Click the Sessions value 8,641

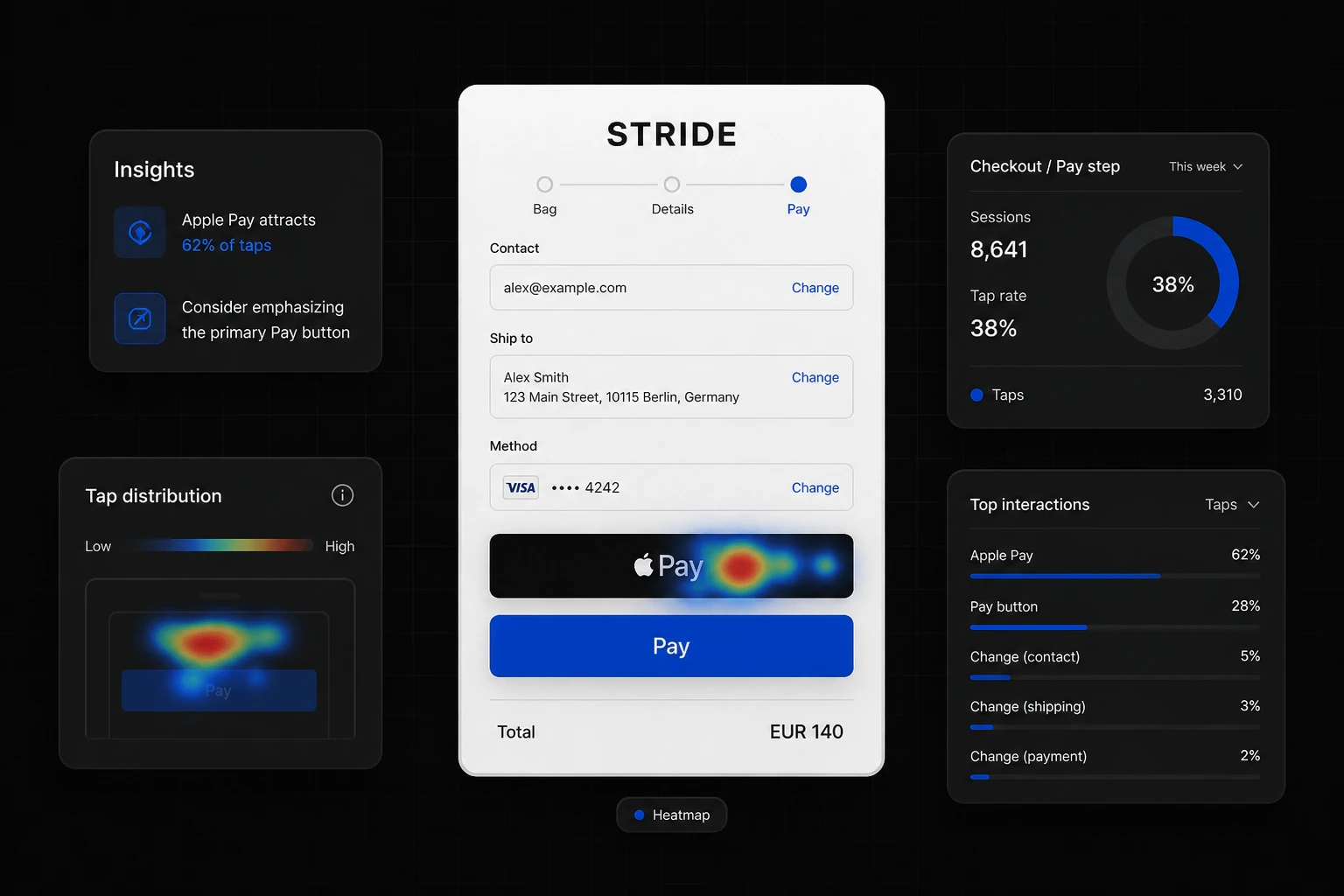998,249
